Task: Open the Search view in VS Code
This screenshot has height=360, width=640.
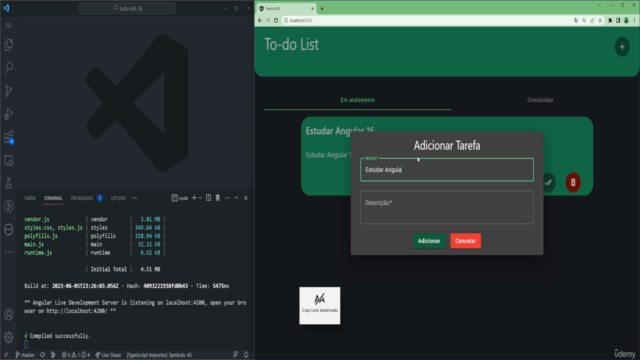Action: [9, 67]
